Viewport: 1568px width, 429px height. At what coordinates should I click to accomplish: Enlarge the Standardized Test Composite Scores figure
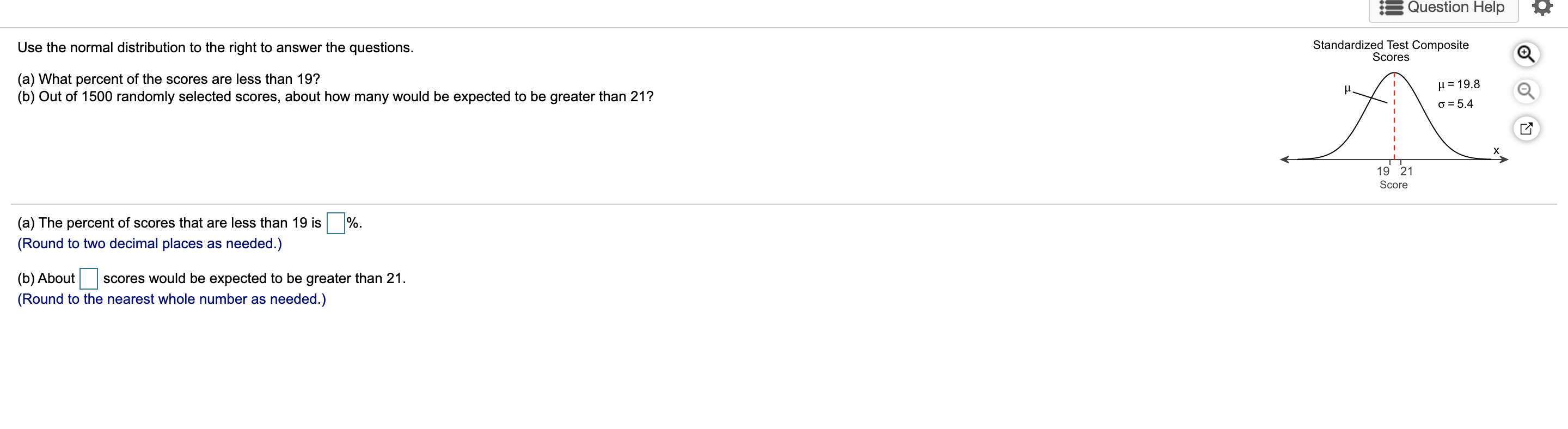[x=1528, y=53]
